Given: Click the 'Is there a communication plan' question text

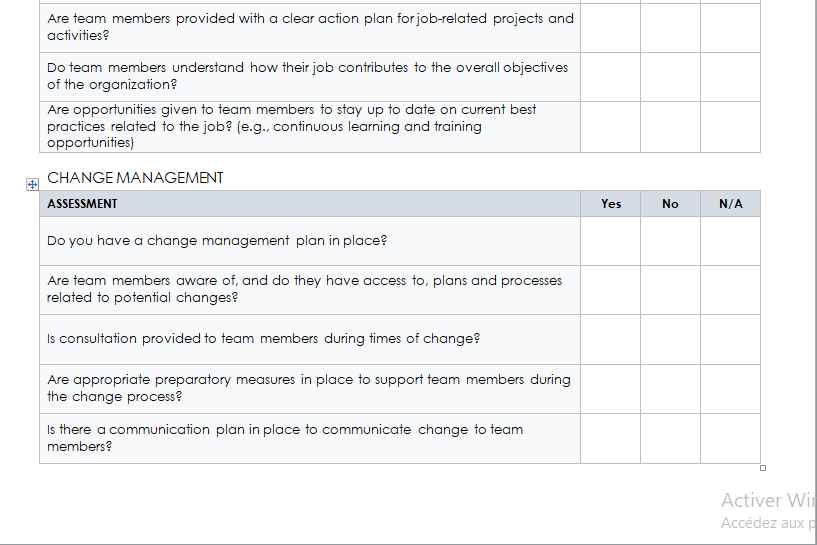Looking at the screenshot, I should coord(285,438).
